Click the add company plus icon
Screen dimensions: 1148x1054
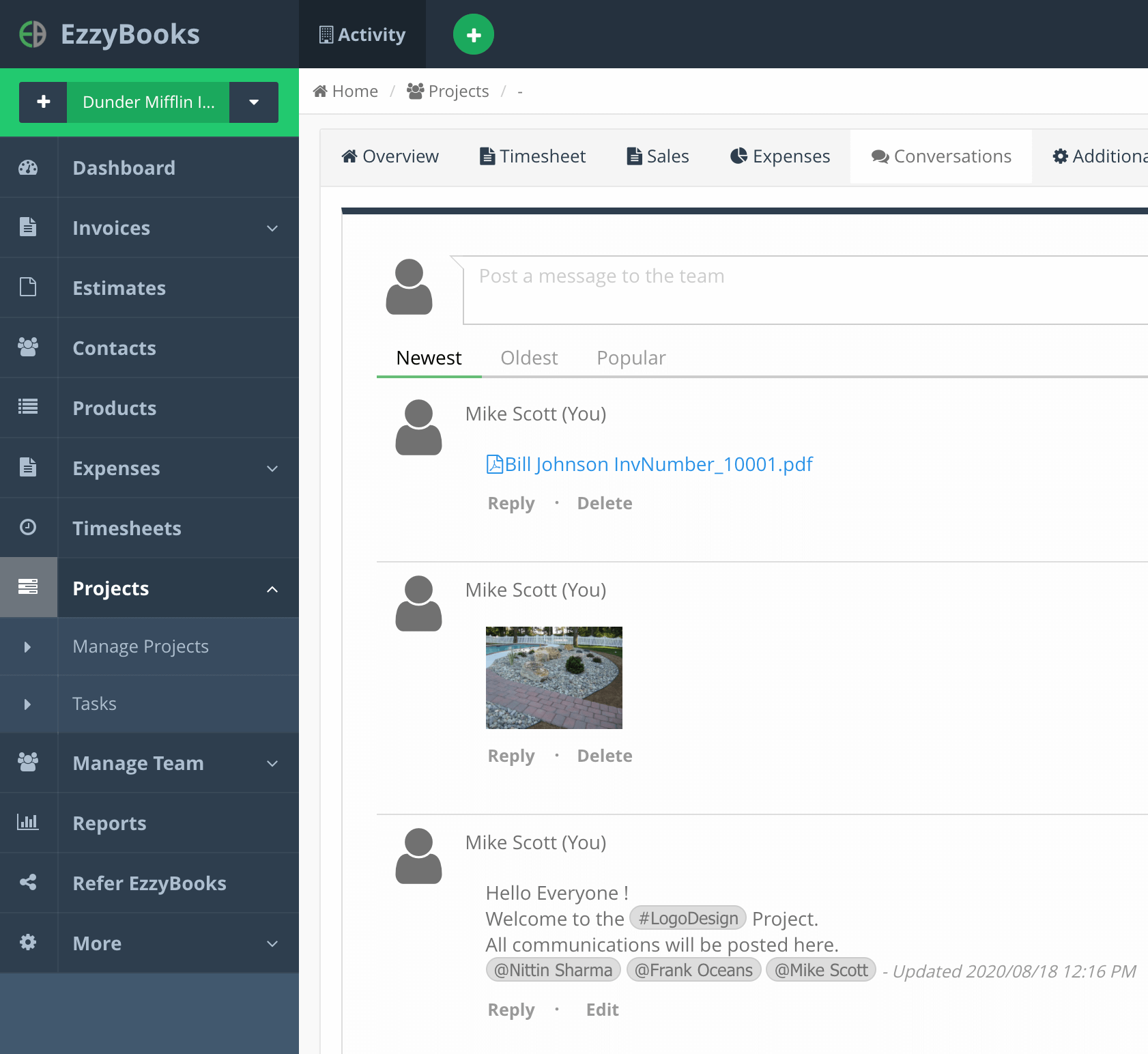pos(43,102)
